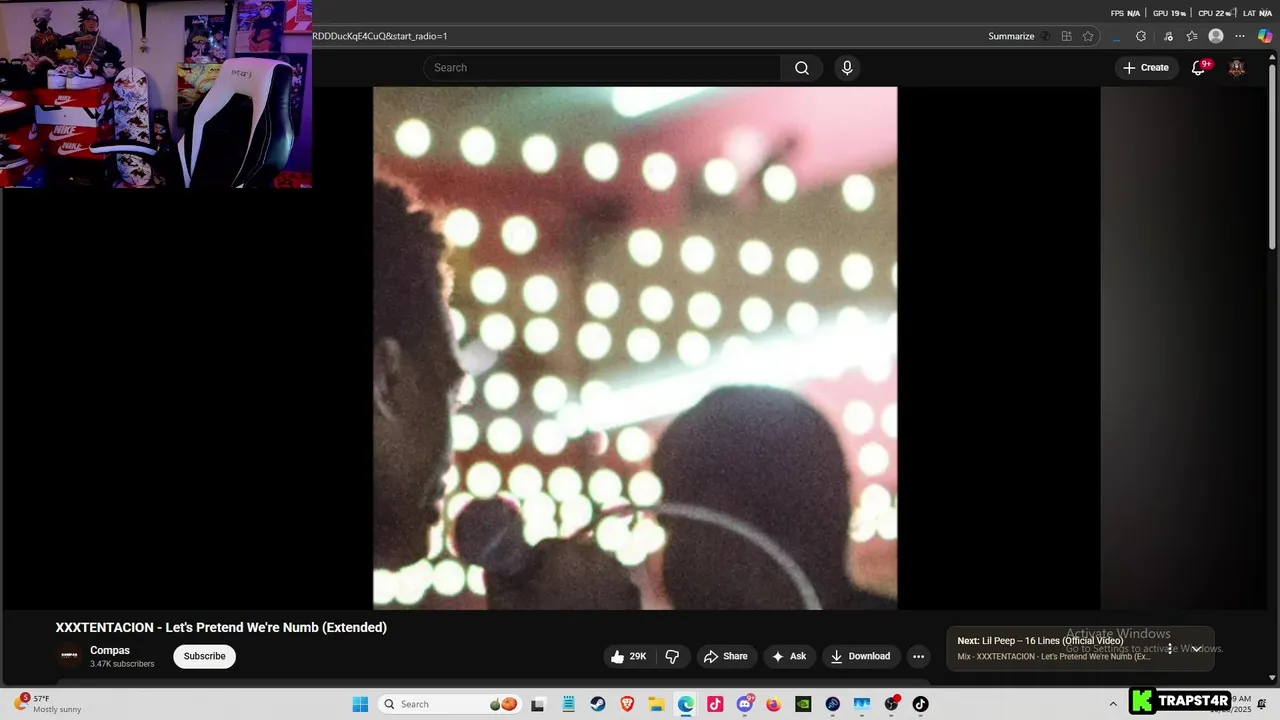This screenshot has width=1280, height=720.
Task: Open Task View from the taskbar
Action: point(538,704)
